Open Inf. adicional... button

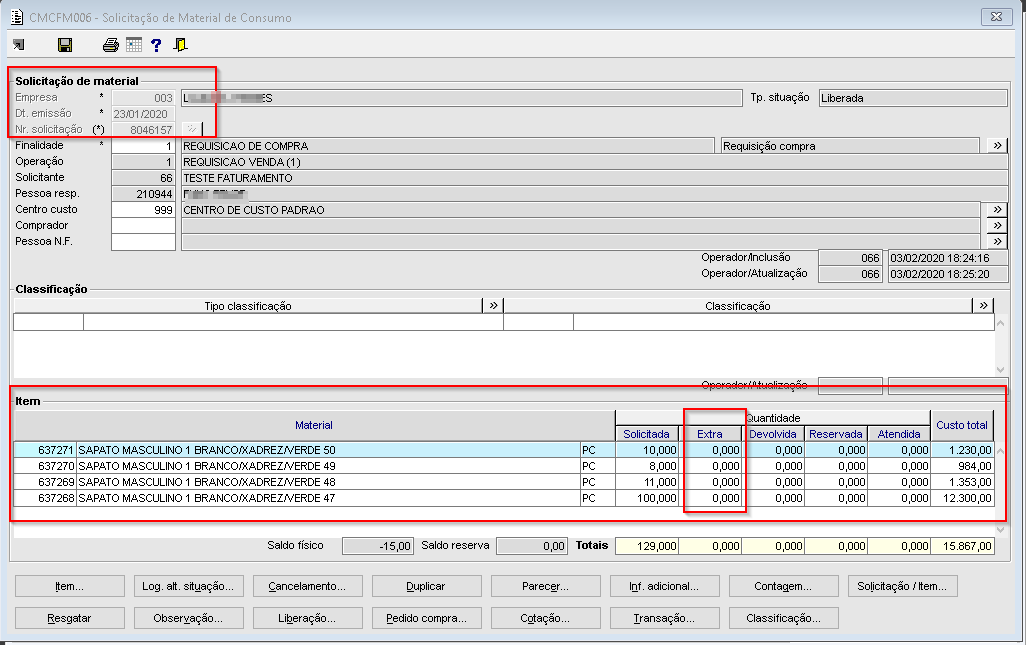click(x=665, y=586)
